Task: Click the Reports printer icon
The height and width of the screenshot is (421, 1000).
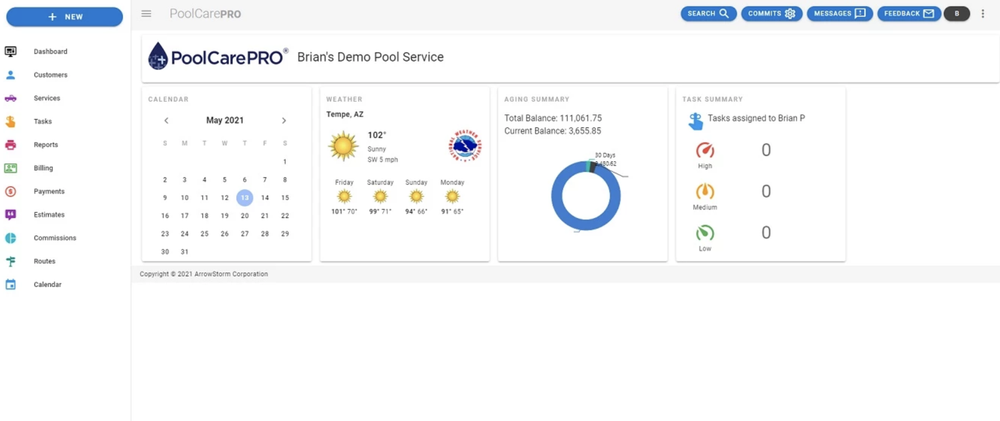Action: point(10,145)
